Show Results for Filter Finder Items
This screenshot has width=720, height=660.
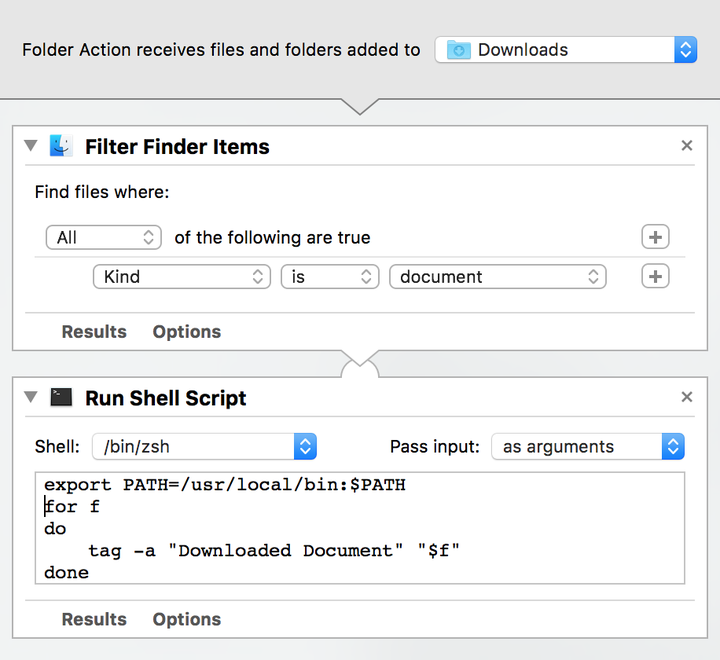pos(94,332)
